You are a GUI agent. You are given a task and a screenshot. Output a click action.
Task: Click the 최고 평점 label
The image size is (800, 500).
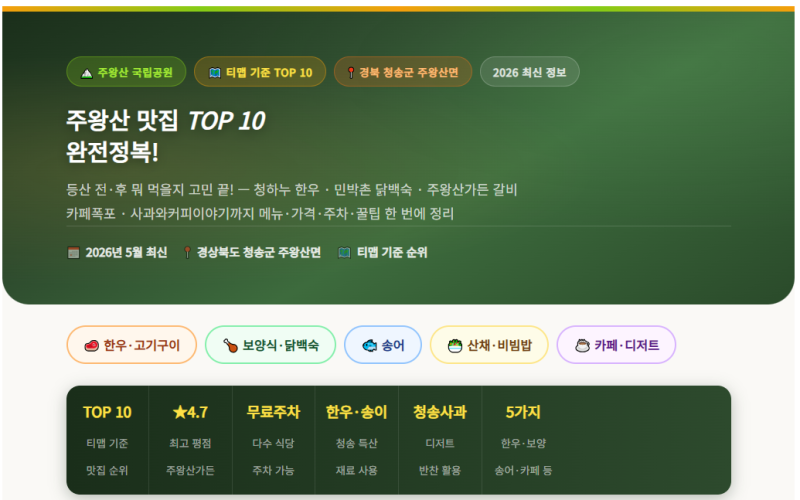coord(190,443)
